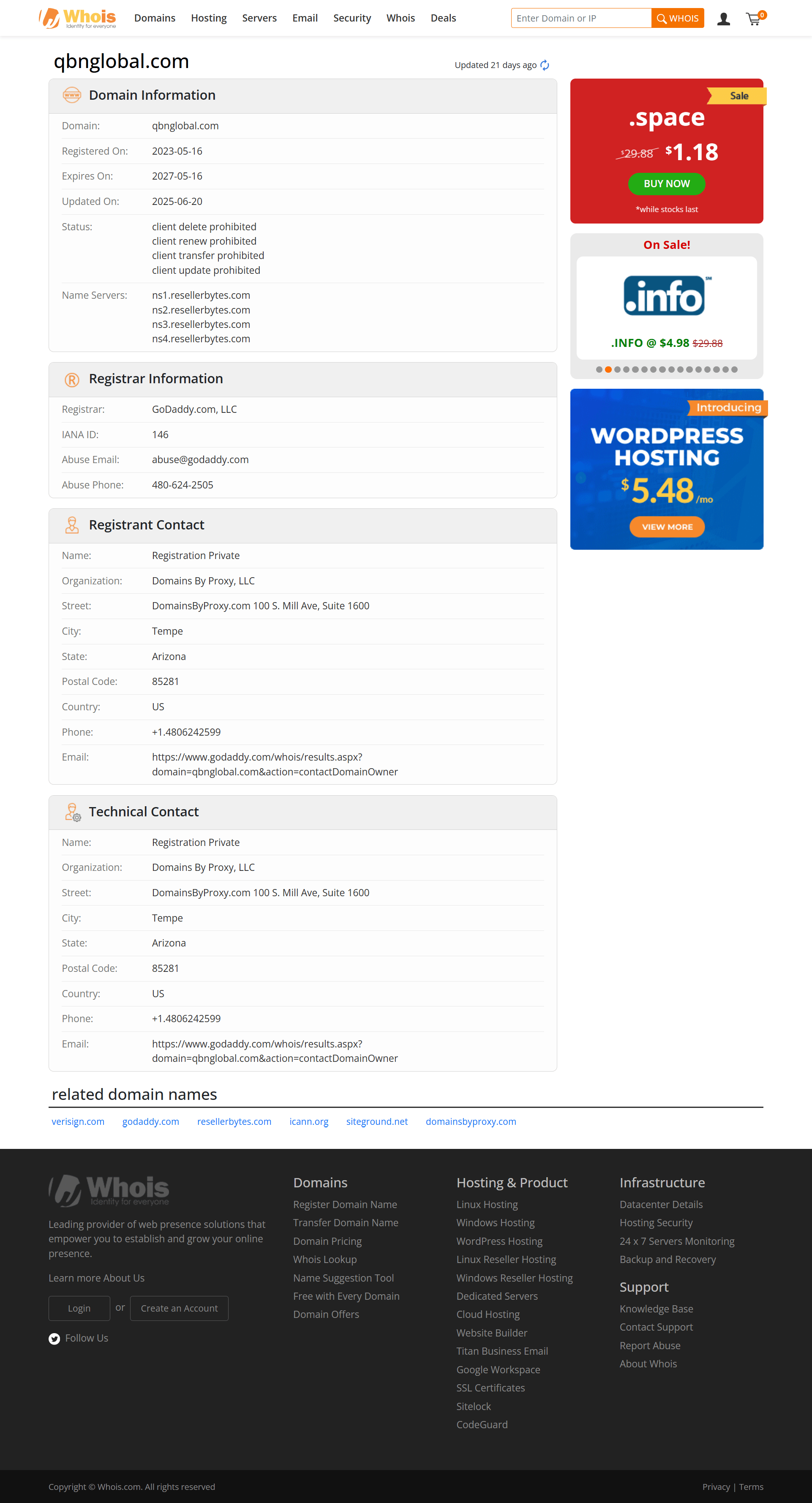Viewport: 812px width, 1503px height.
Task: Open the resellerbytes.com related domain
Action: (x=234, y=1121)
